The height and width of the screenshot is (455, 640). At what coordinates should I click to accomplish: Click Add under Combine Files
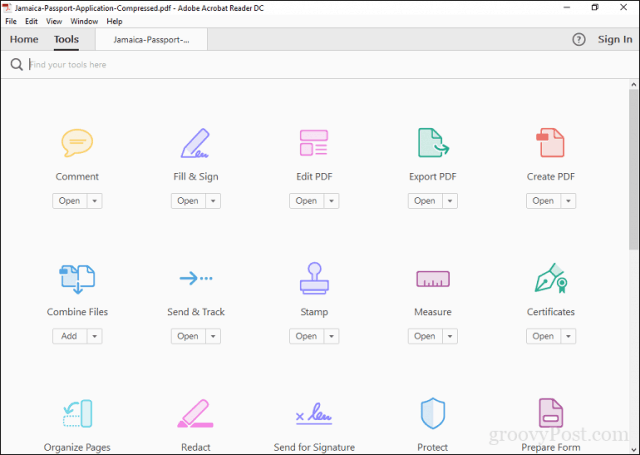[69, 336]
